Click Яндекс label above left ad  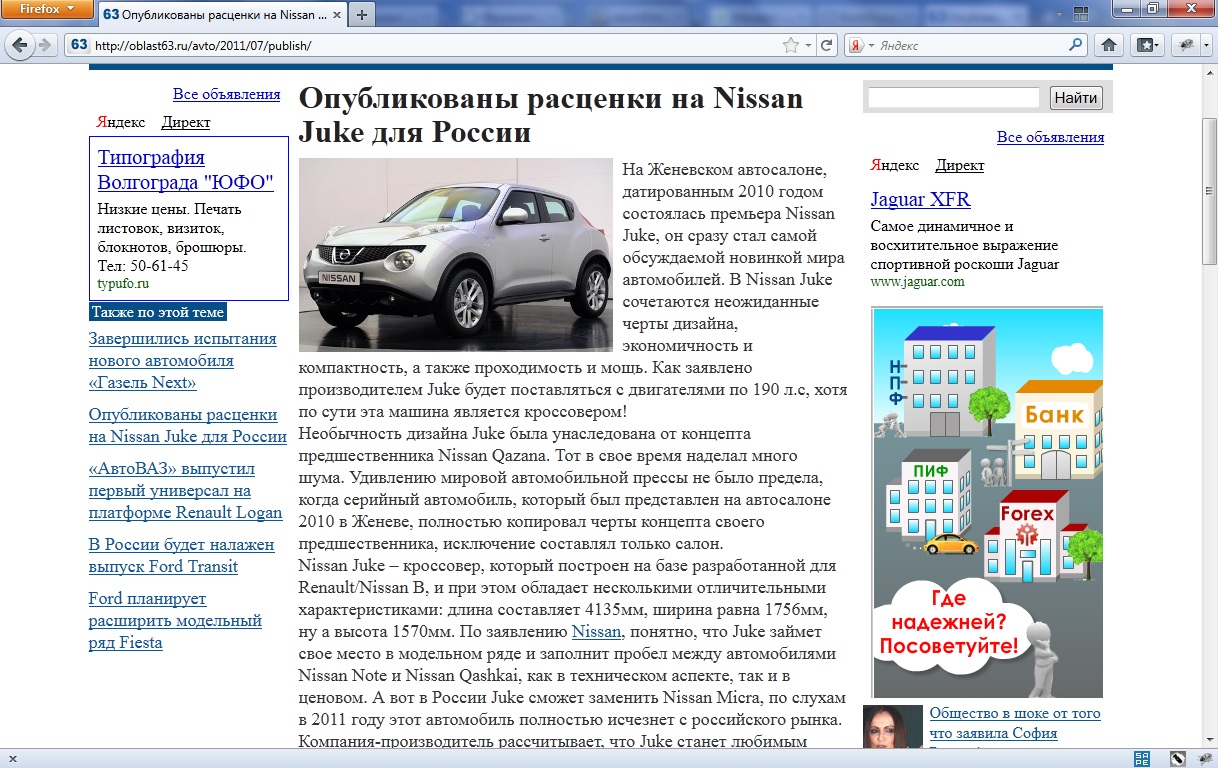click(121, 122)
